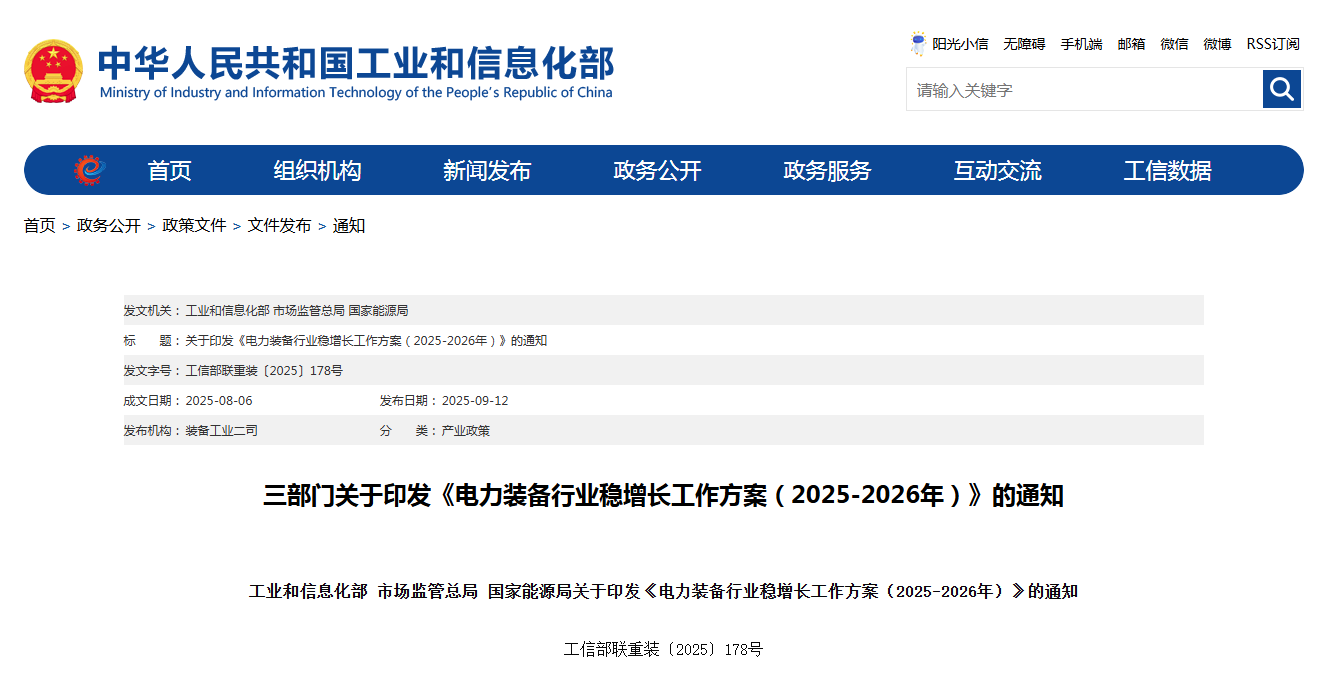Open the 无障碍 accessibility link

click(x=1024, y=44)
